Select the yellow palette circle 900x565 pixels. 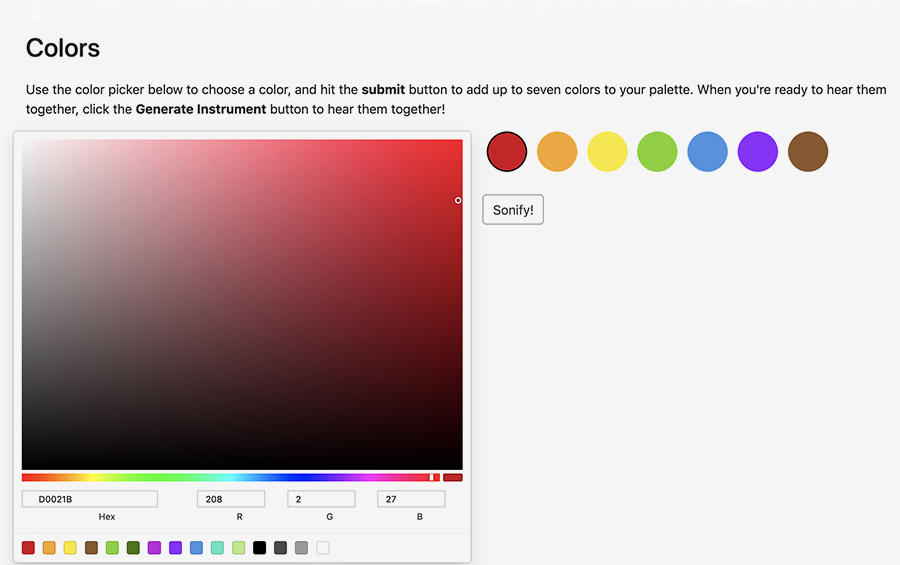[607, 152]
